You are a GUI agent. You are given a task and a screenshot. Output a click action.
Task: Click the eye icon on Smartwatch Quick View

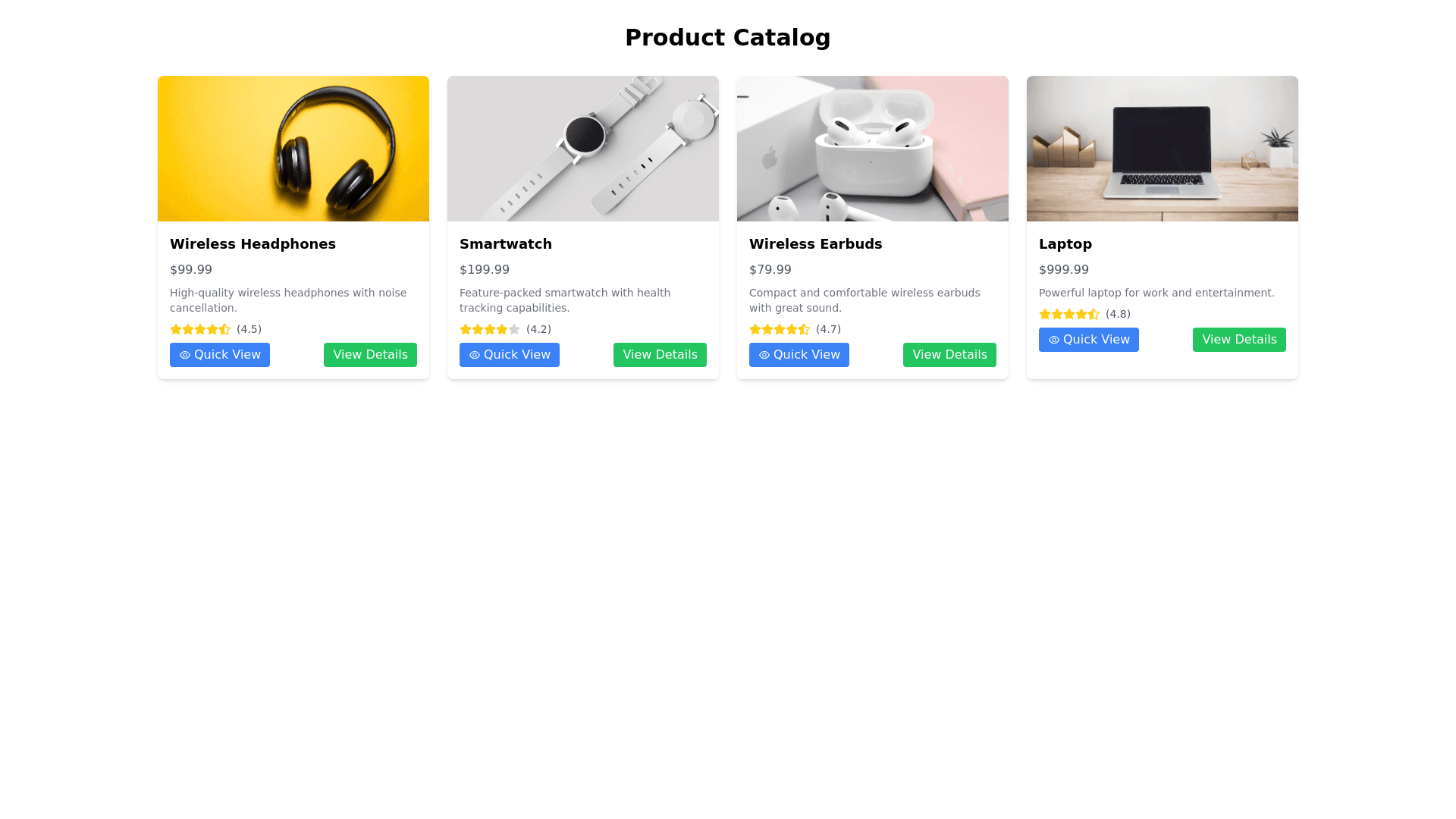coord(475,355)
